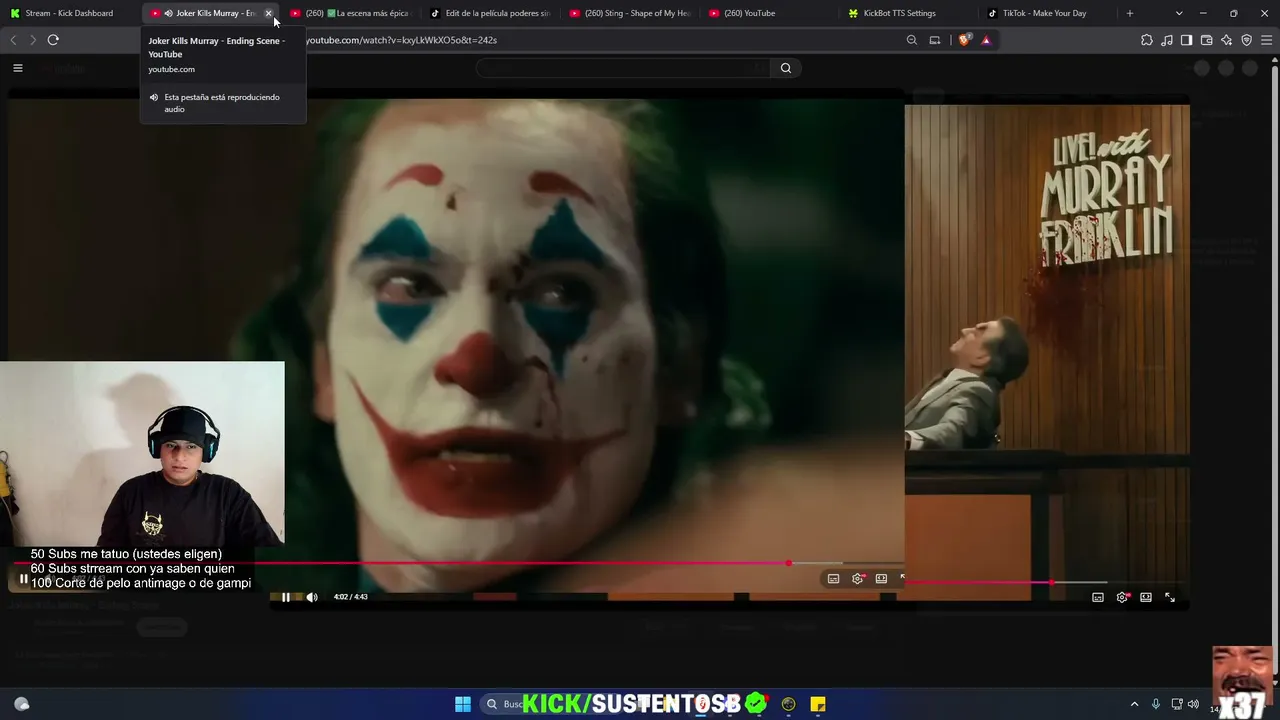Open the browser main menu icon
This screenshot has width=1280, height=720.
(1267, 40)
